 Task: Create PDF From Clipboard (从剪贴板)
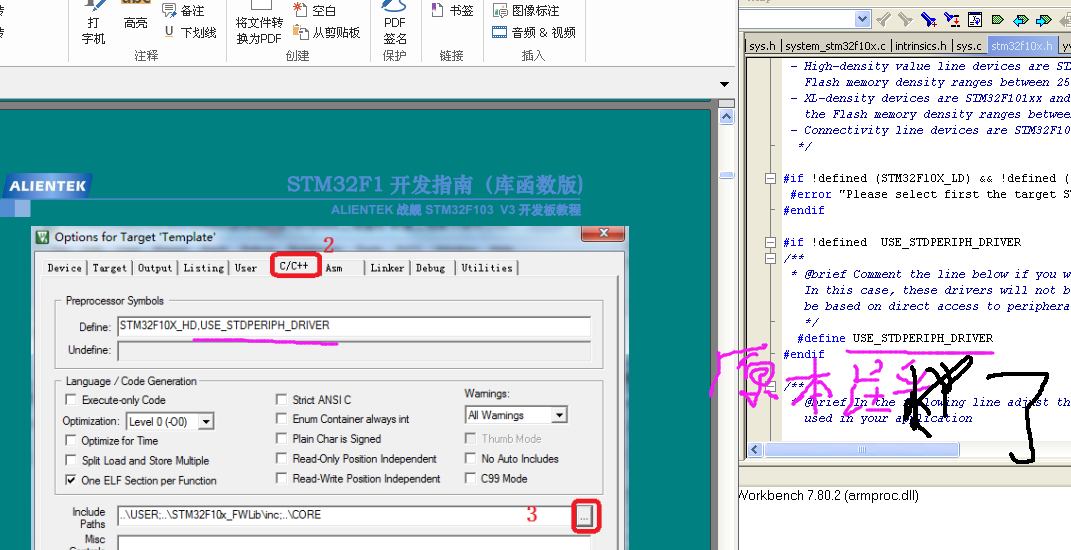[x=326, y=32]
